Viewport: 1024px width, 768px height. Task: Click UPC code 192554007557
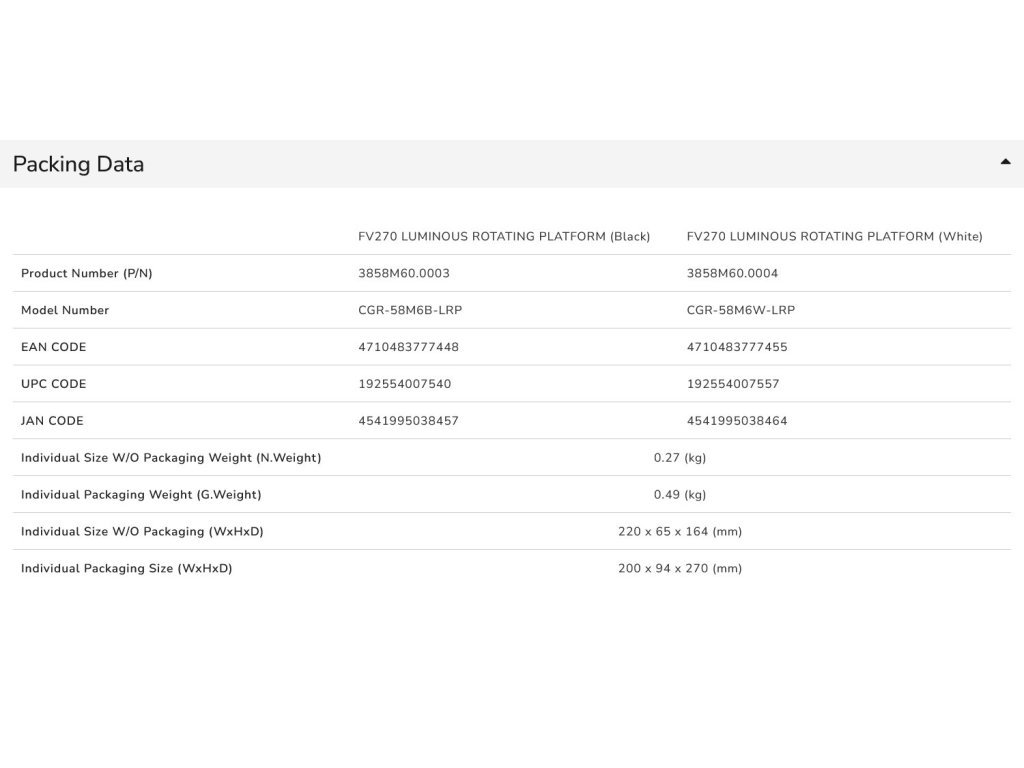point(733,384)
